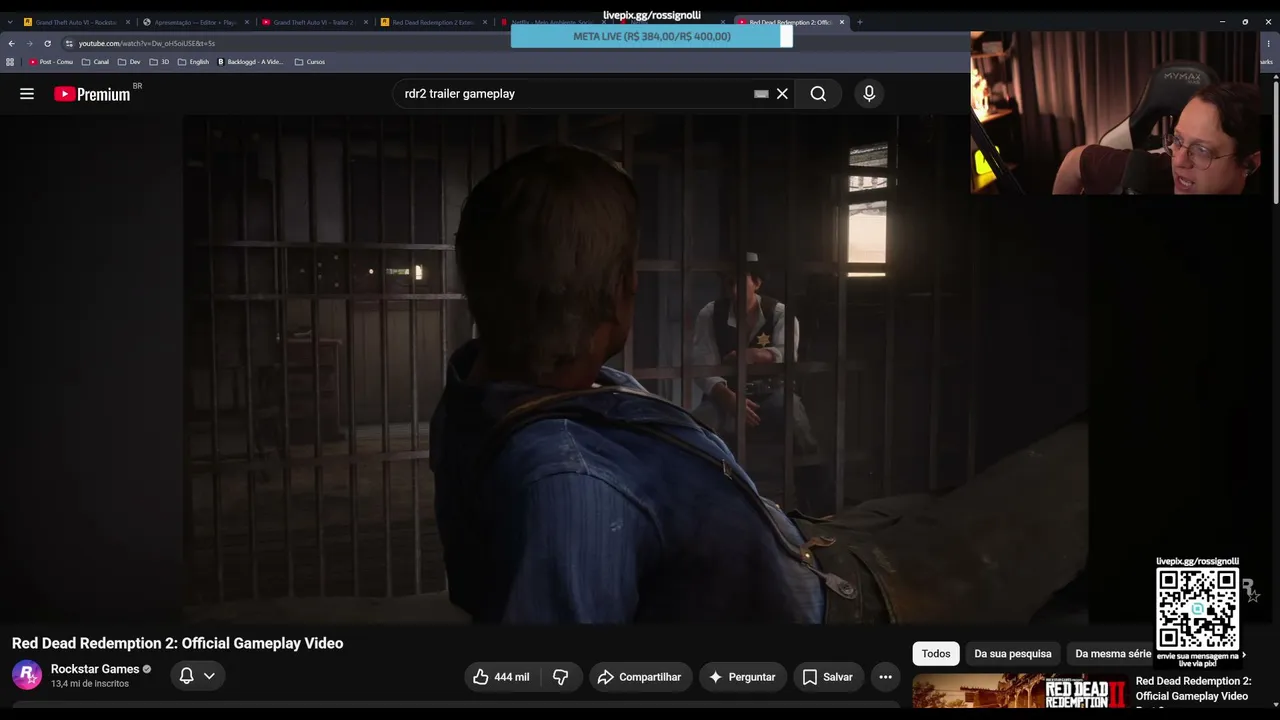The width and height of the screenshot is (1280, 720).
Task: Close the active Red Dead Redemption 2: Official tab
Action: point(842,22)
